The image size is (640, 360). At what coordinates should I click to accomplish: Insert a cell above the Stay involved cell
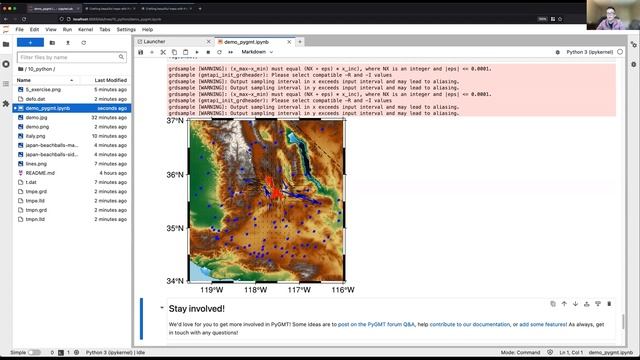tap(587, 304)
